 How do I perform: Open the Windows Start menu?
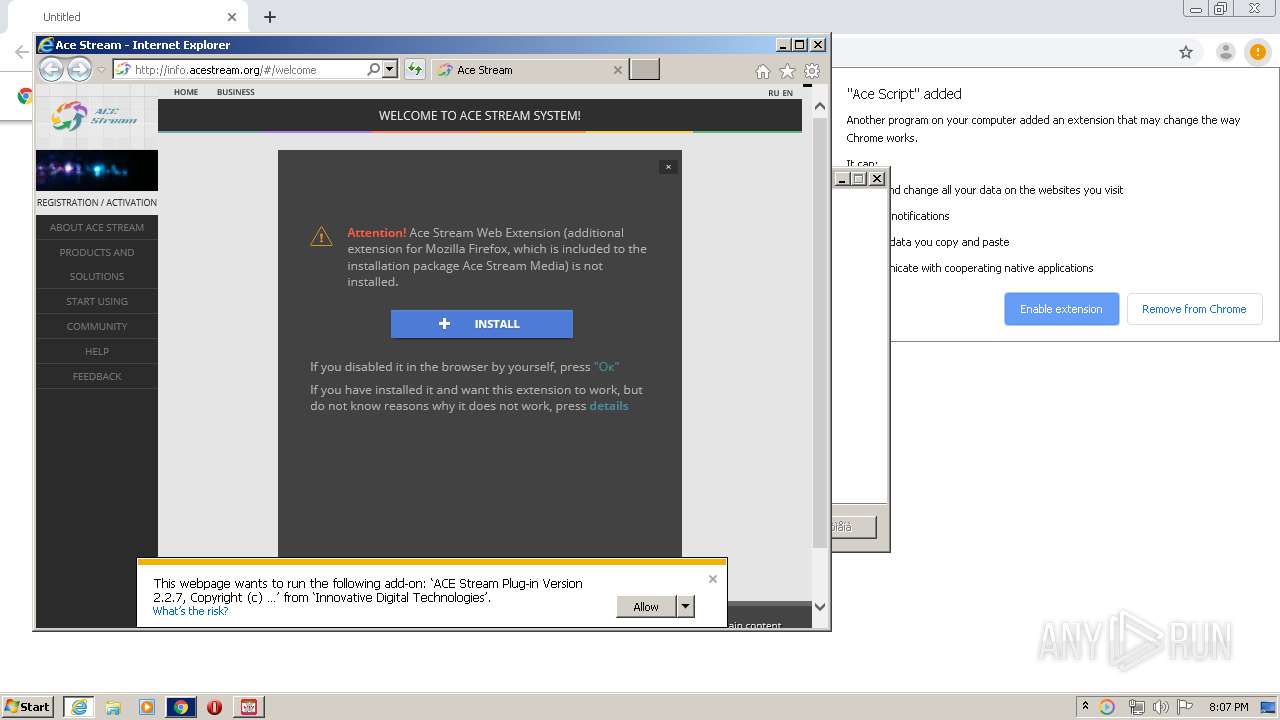[x=28, y=706]
